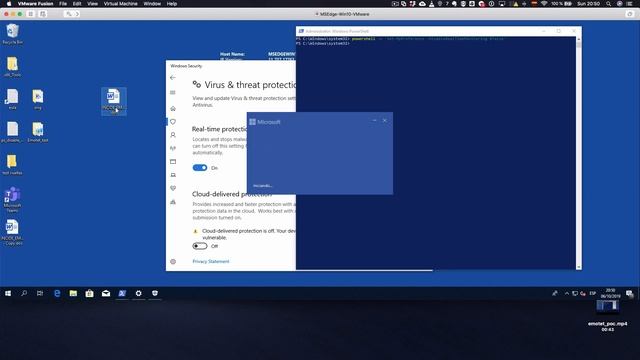Open the hamburger menu in Windows Security
The image size is (640, 360).
click(173, 93)
